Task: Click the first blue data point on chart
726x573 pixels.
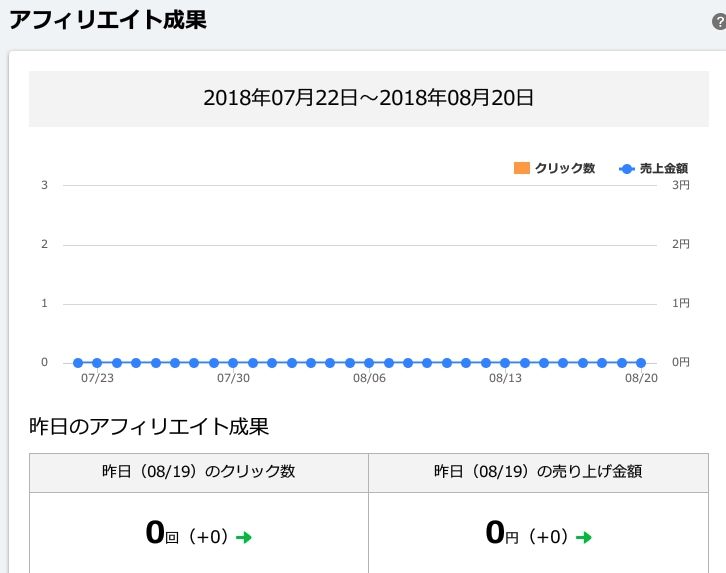Action: point(78,363)
